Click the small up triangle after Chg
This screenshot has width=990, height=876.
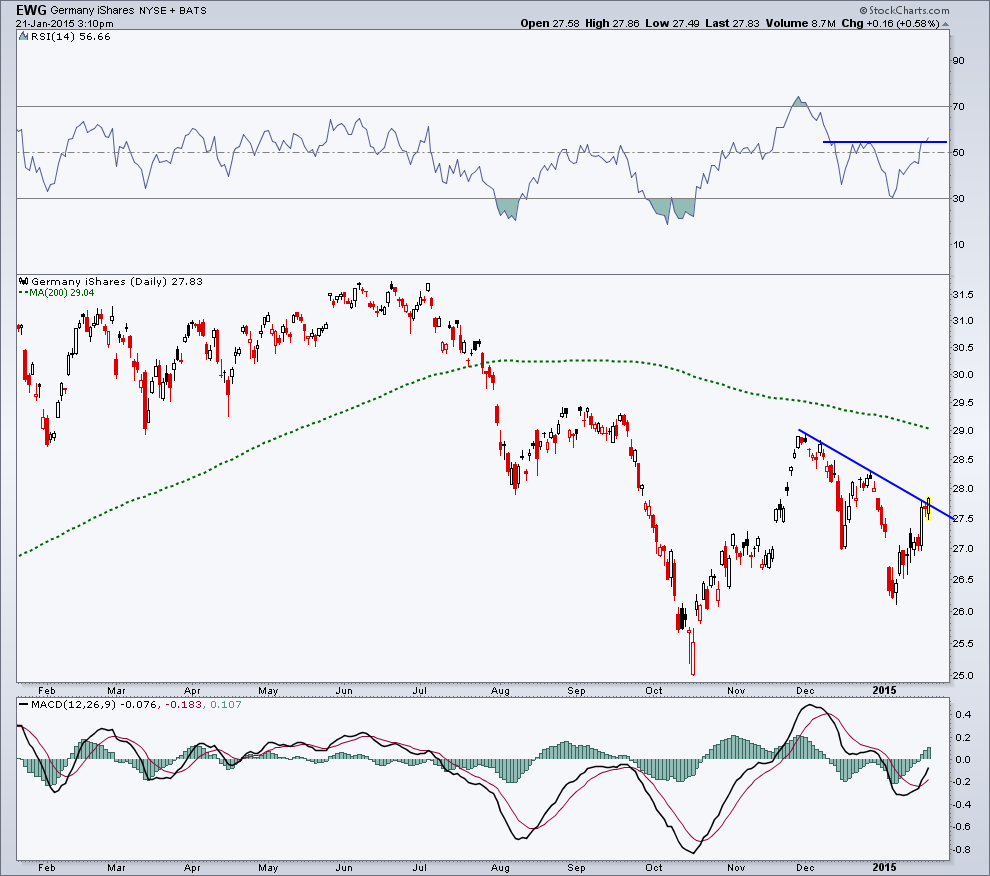[x=945, y=25]
